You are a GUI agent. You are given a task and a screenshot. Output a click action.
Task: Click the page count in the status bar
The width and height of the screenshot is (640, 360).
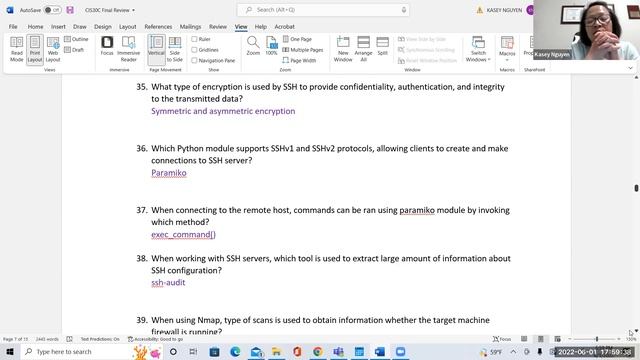pos(16,339)
